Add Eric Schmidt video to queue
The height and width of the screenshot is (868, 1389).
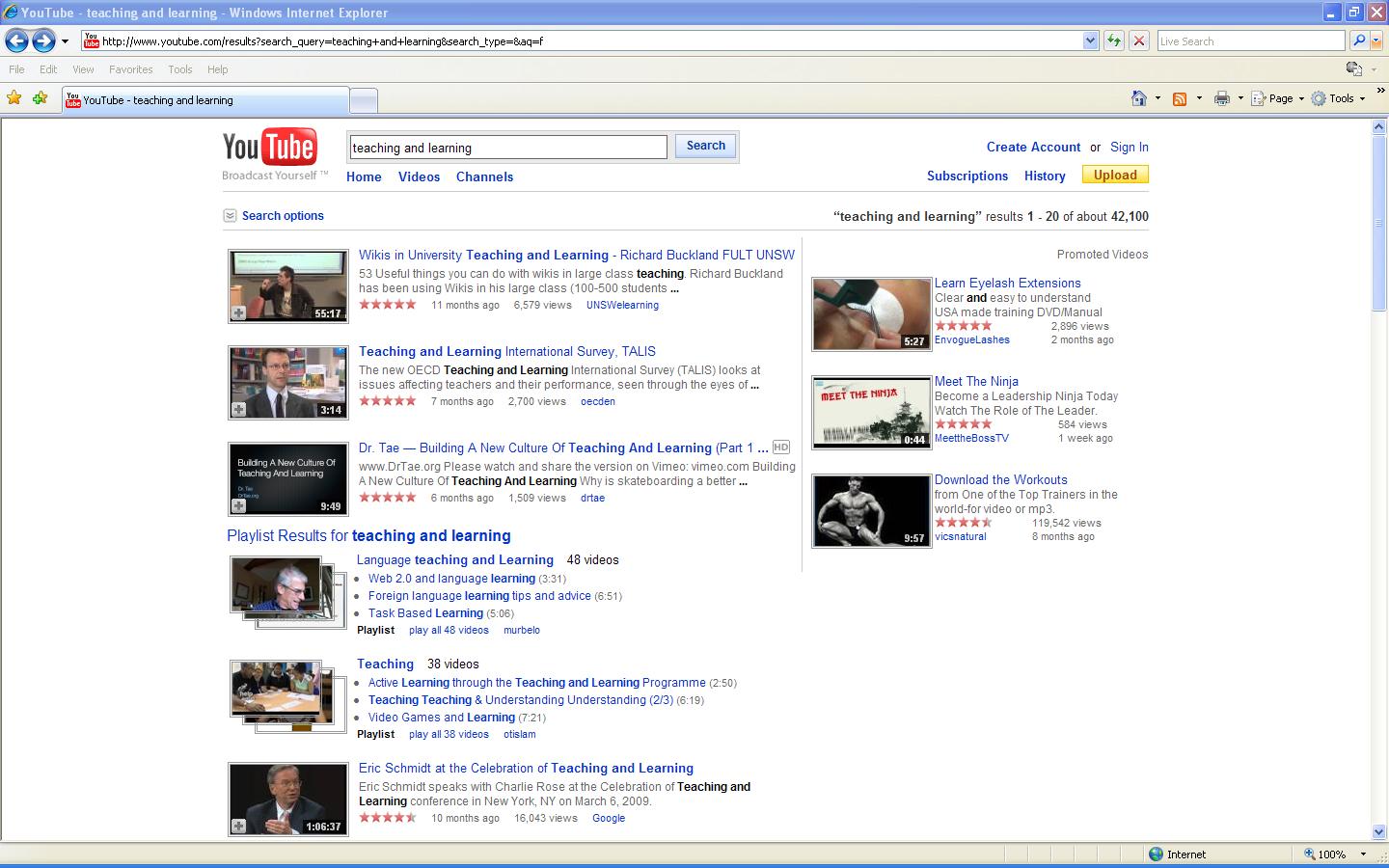pos(239,826)
